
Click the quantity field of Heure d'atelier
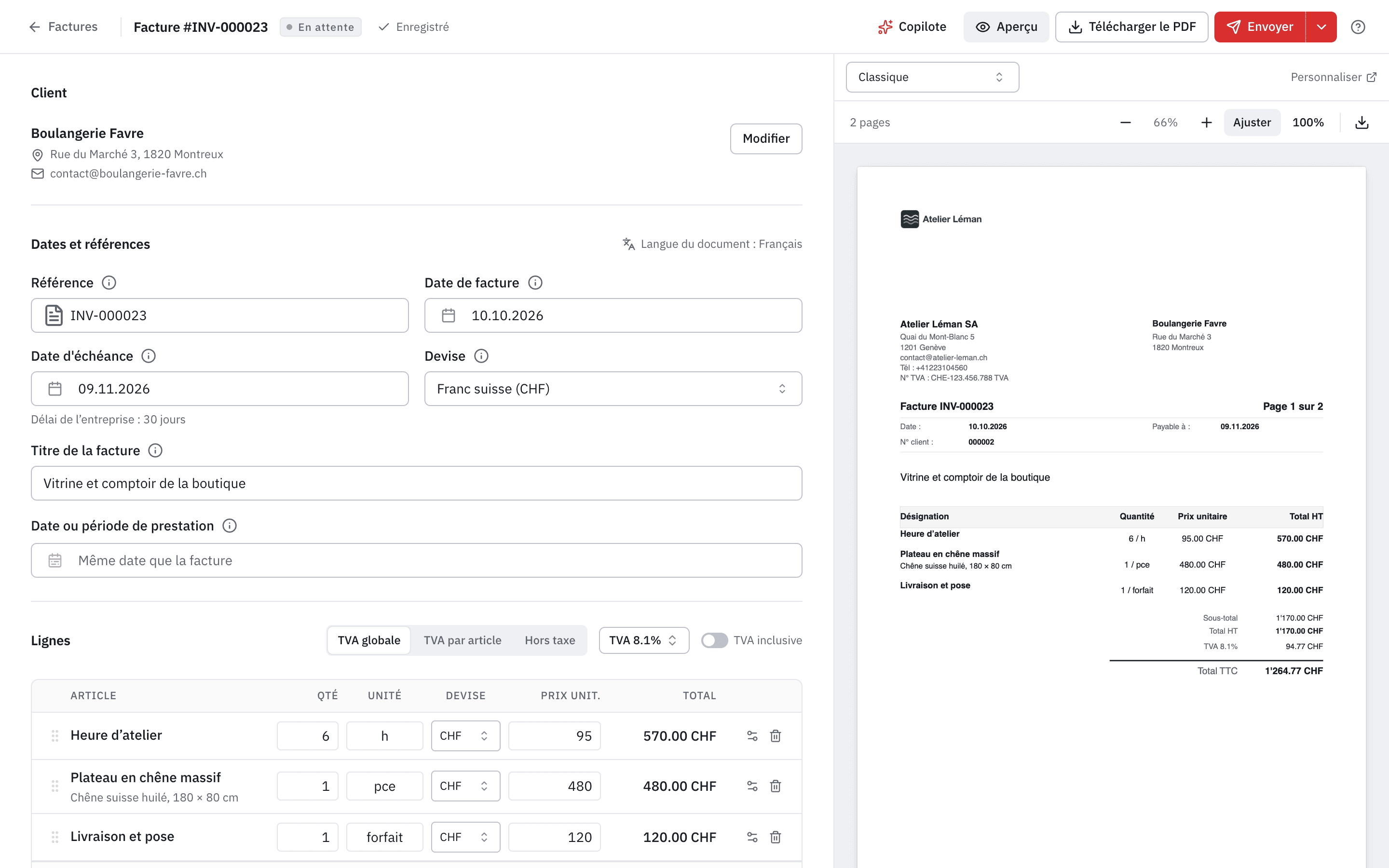308,736
